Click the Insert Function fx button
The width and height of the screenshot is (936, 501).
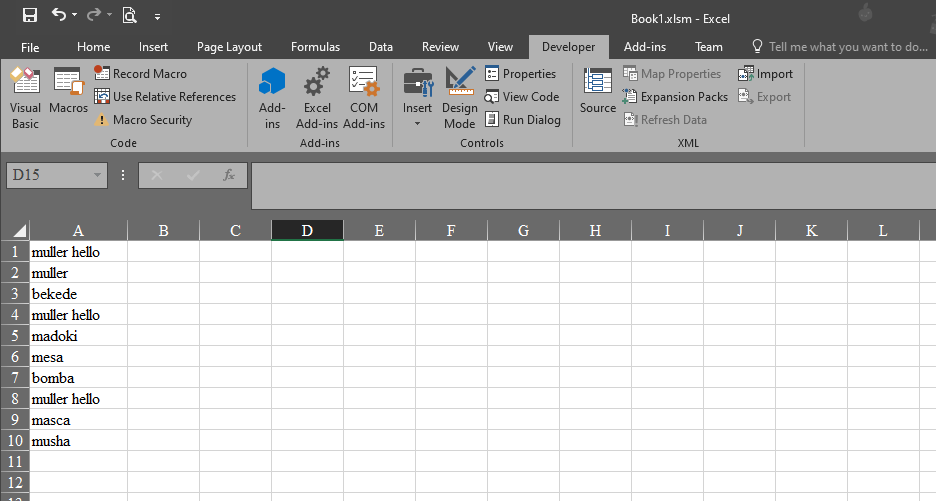pyautogui.click(x=229, y=175)
